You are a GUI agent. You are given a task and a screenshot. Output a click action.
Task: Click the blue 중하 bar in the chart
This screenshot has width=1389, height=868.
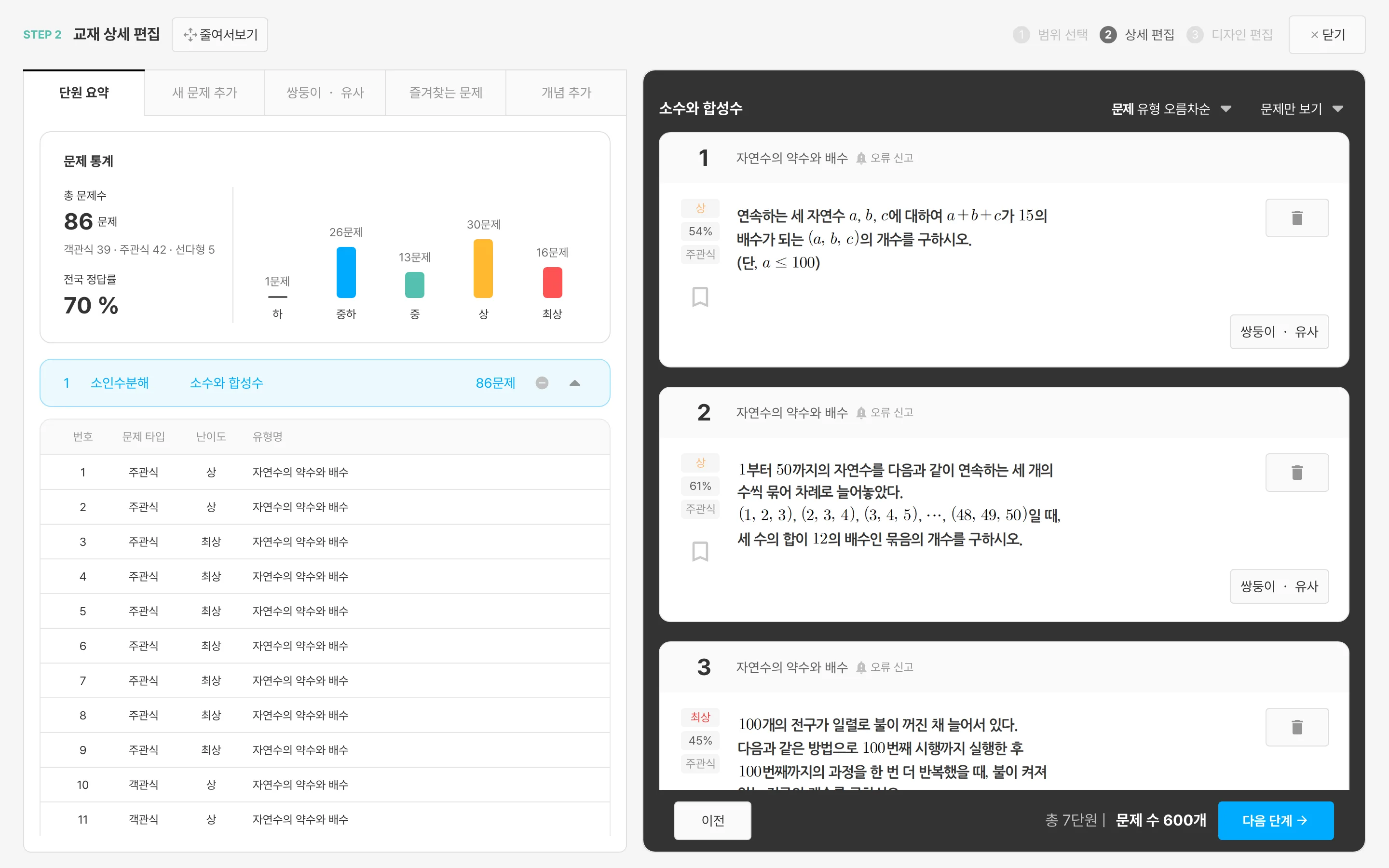point(346,272)
